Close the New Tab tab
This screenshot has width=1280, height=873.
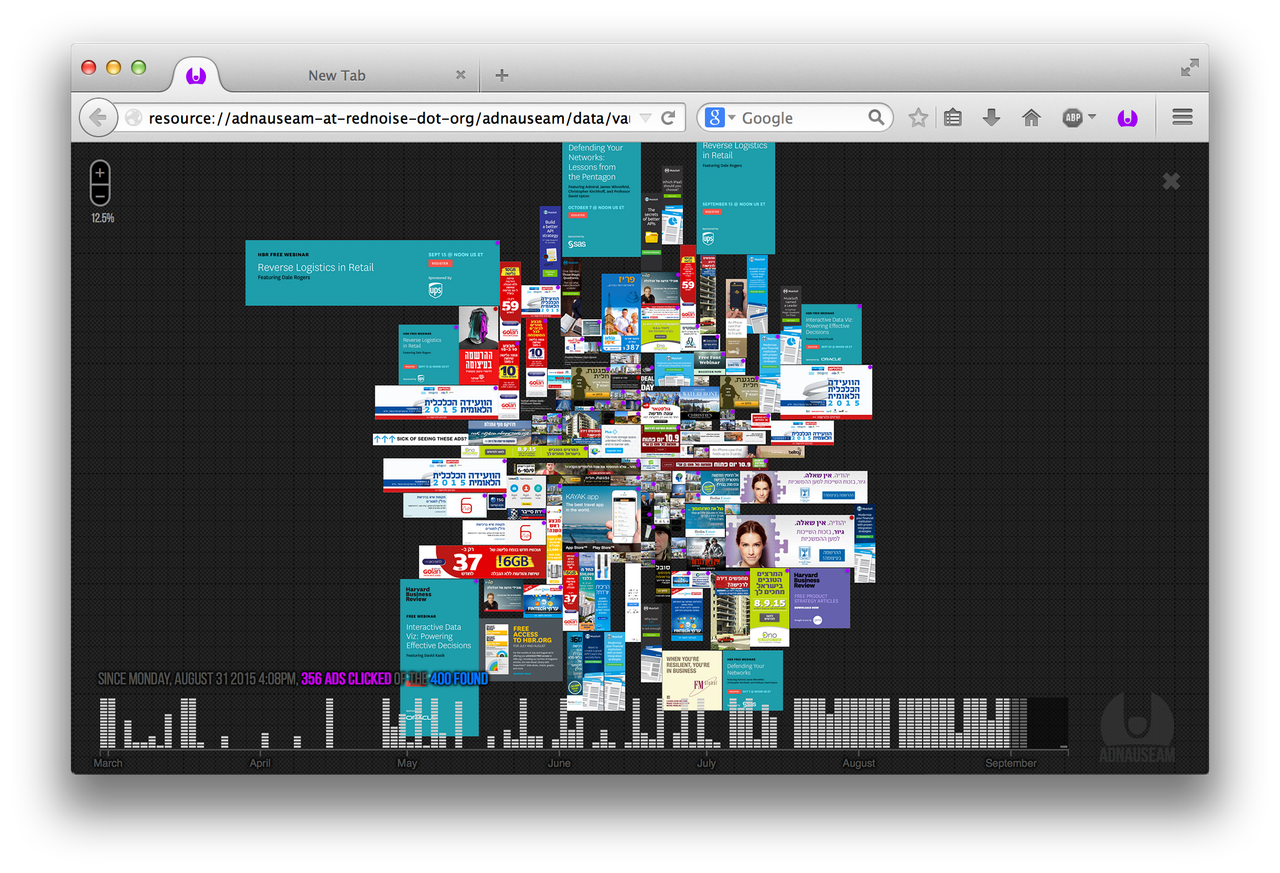point(461,75)
